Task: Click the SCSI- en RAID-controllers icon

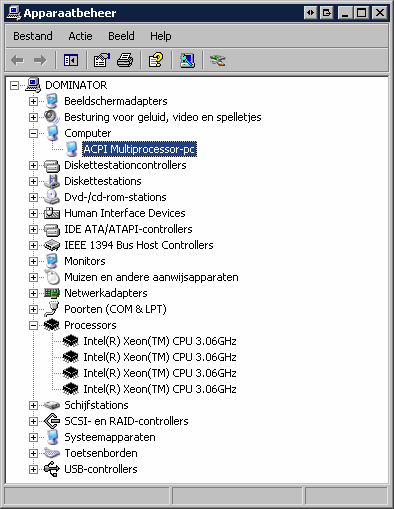Action: tap(52, 421)
